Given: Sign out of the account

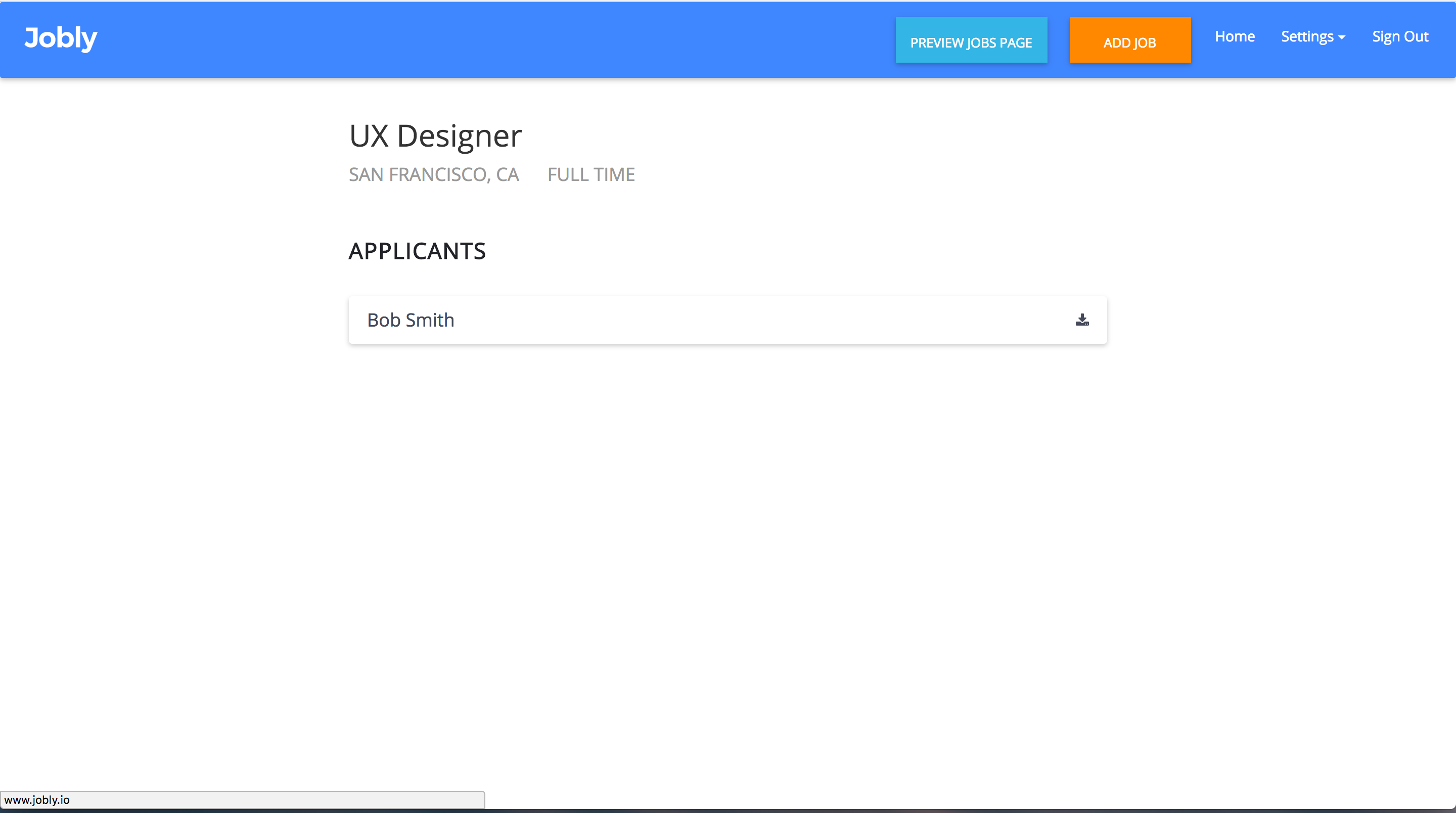Looking at the screenshot, I should coord(1400,37).
